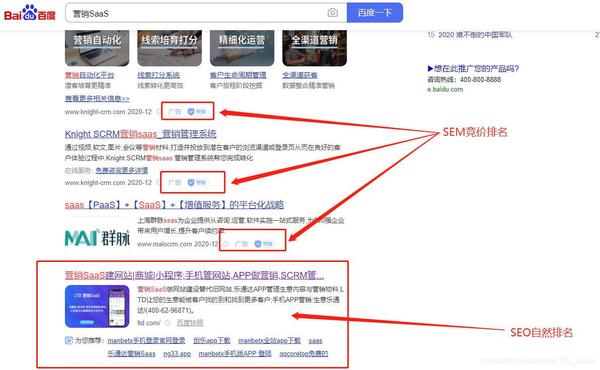Click the e.baidu.com sidebar link
Image resolution: width=600 pixels, height=370 pixels.
445,89
